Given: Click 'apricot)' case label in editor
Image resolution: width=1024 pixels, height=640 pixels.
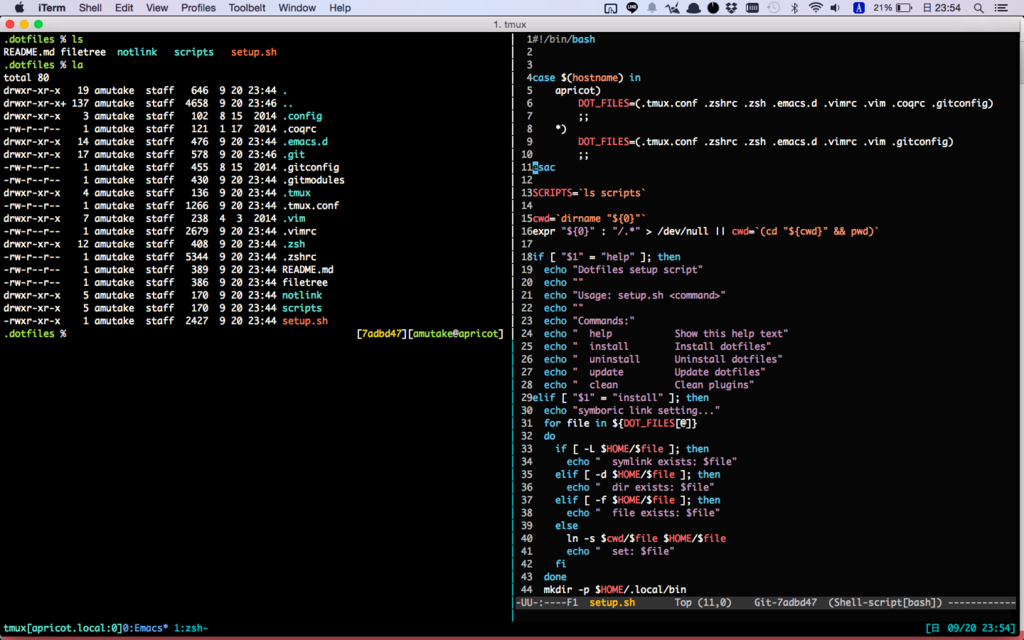Looking at the screenshot, I should [578, 91].
